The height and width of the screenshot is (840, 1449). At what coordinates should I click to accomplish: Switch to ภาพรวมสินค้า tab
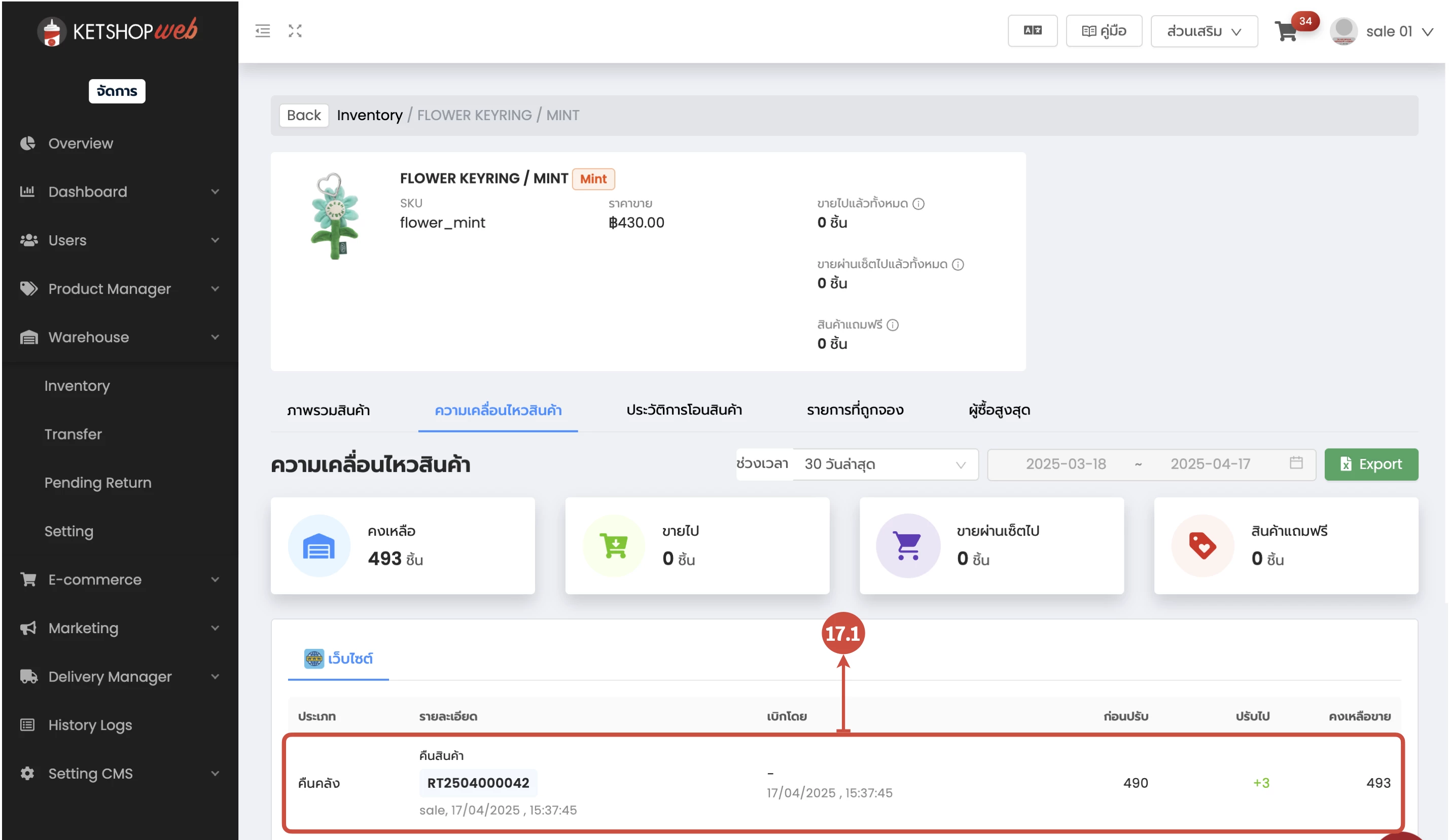click(328, 410)
